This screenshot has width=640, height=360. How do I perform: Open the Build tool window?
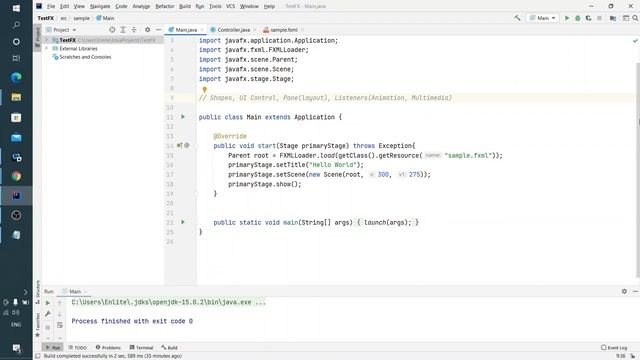[169, 347]
